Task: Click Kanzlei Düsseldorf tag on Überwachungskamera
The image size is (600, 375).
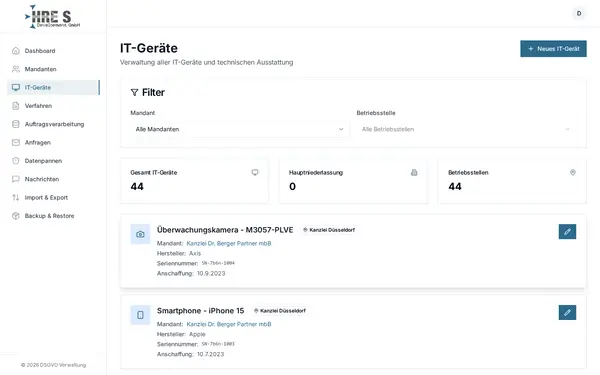Action: click(329, 230)
